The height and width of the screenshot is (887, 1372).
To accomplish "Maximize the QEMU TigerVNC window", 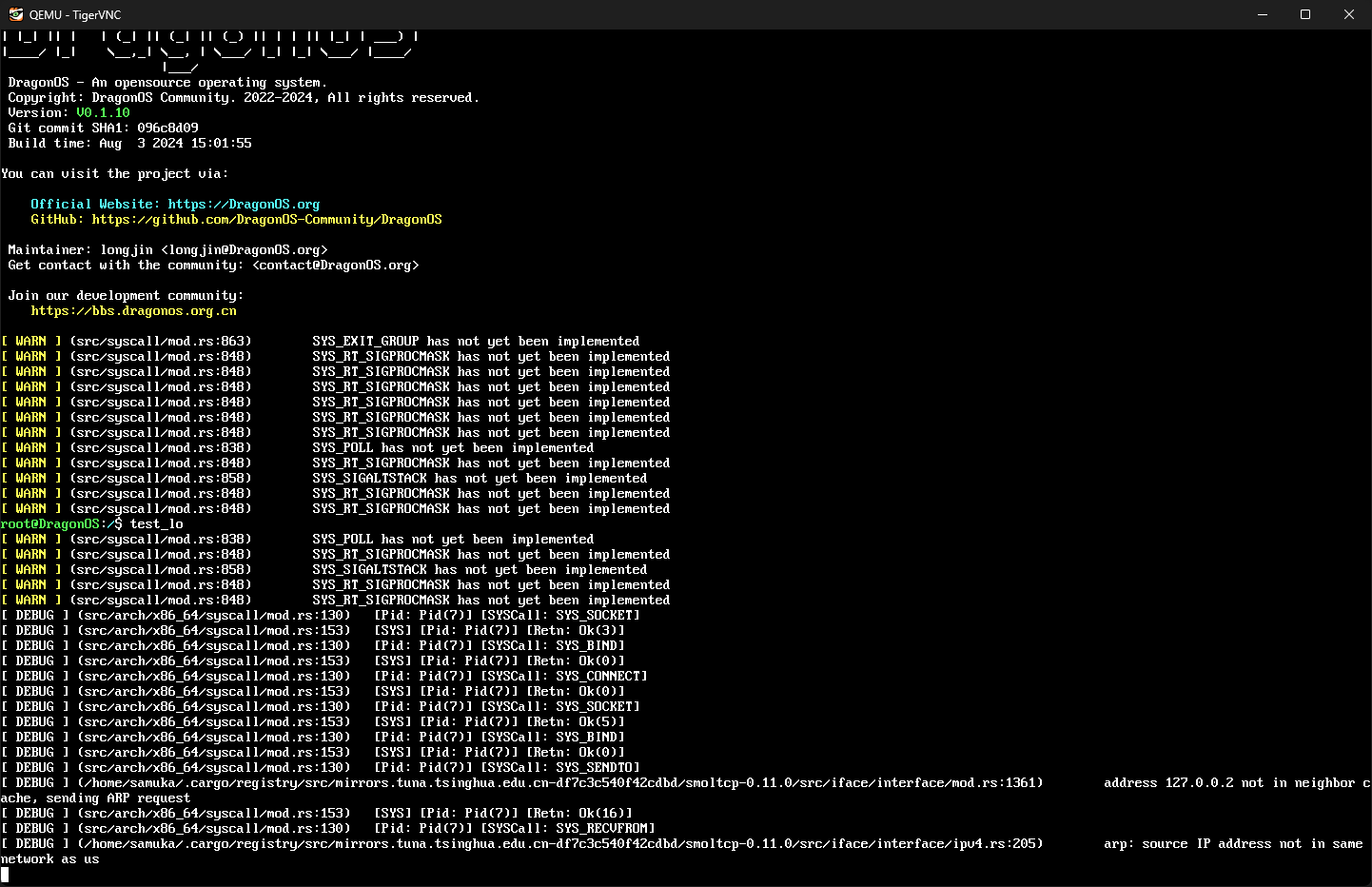I will 1305,14.
